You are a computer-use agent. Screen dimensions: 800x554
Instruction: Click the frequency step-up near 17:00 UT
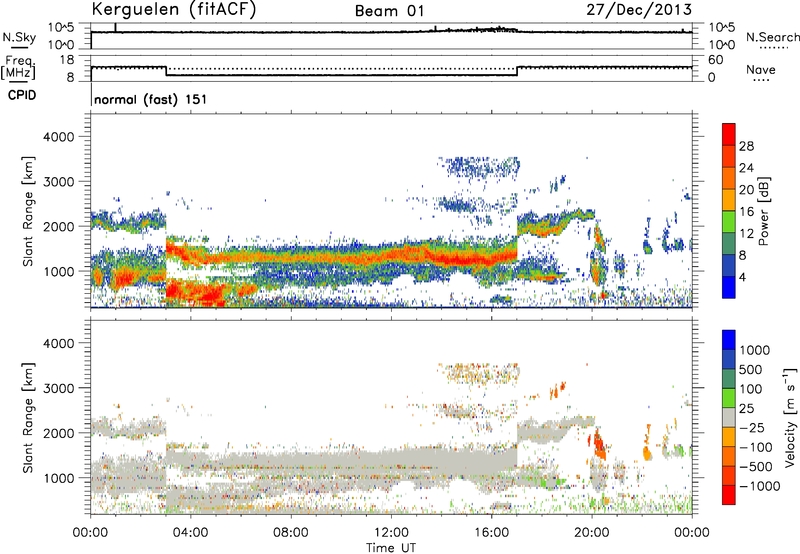tap(517, 71)
